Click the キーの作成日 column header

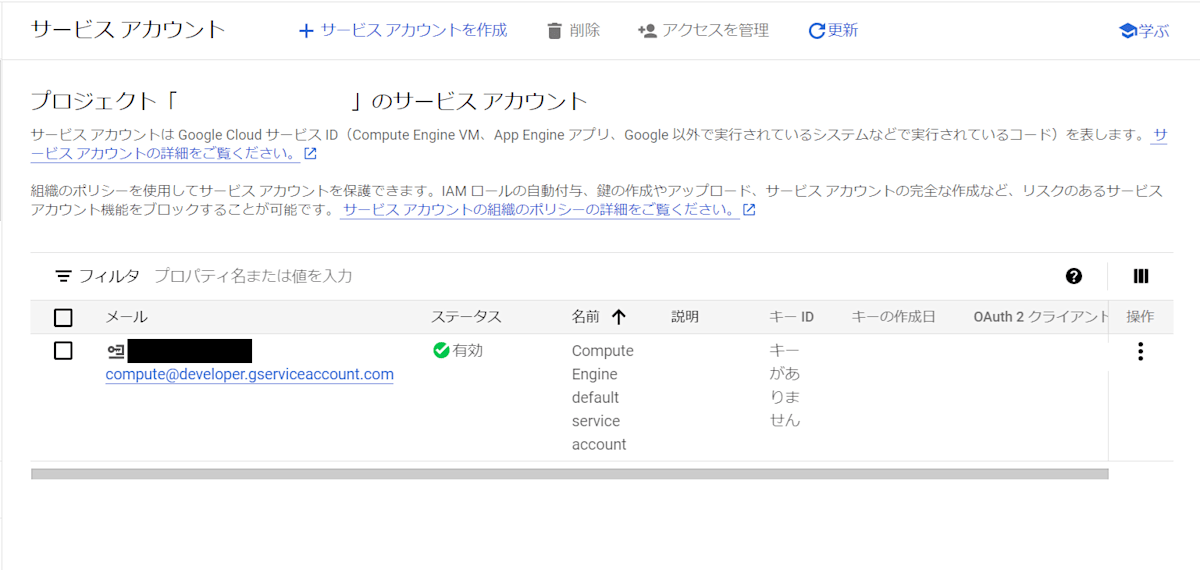click(893, 317)
